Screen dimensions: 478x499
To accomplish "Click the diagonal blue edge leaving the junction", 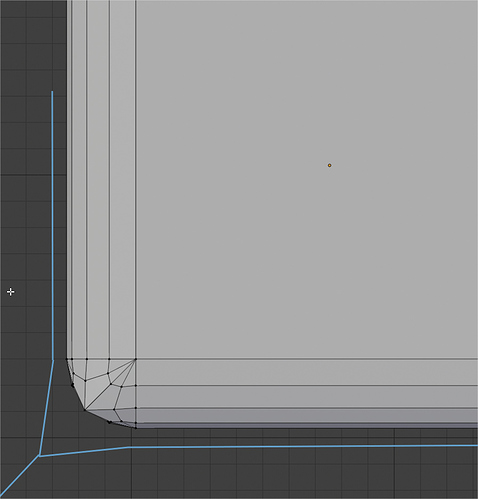I will click(19, 477).
